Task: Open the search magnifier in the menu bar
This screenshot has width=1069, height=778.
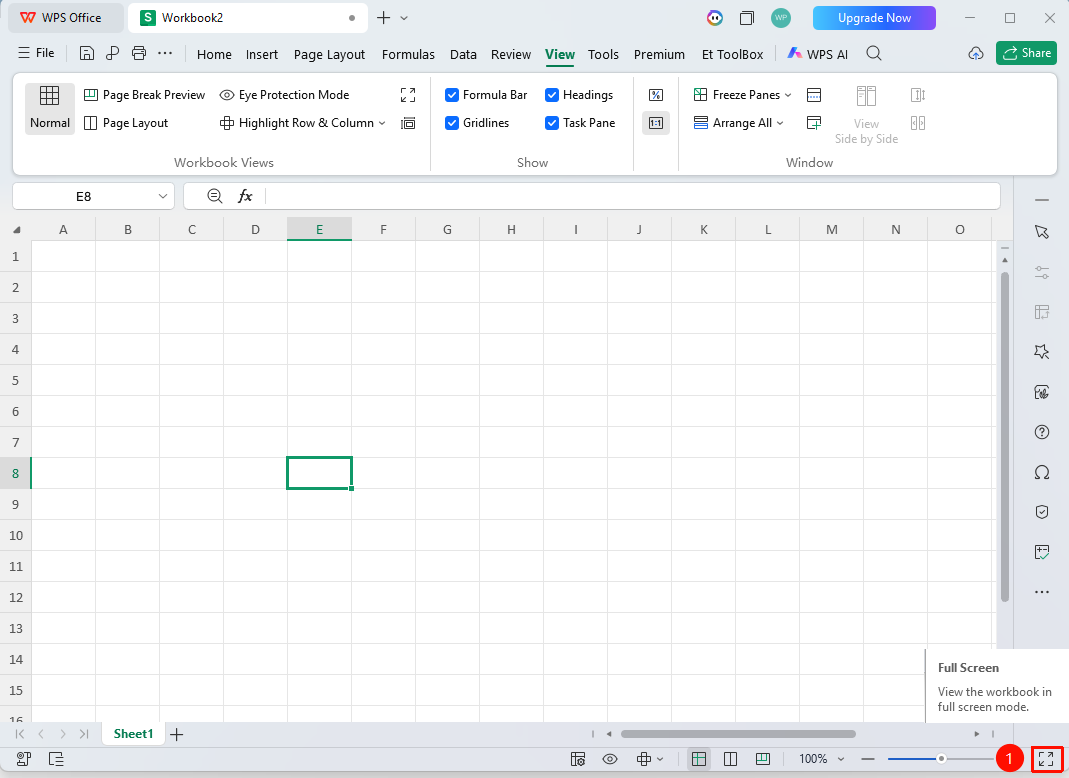Action: [x=873, y=53]
